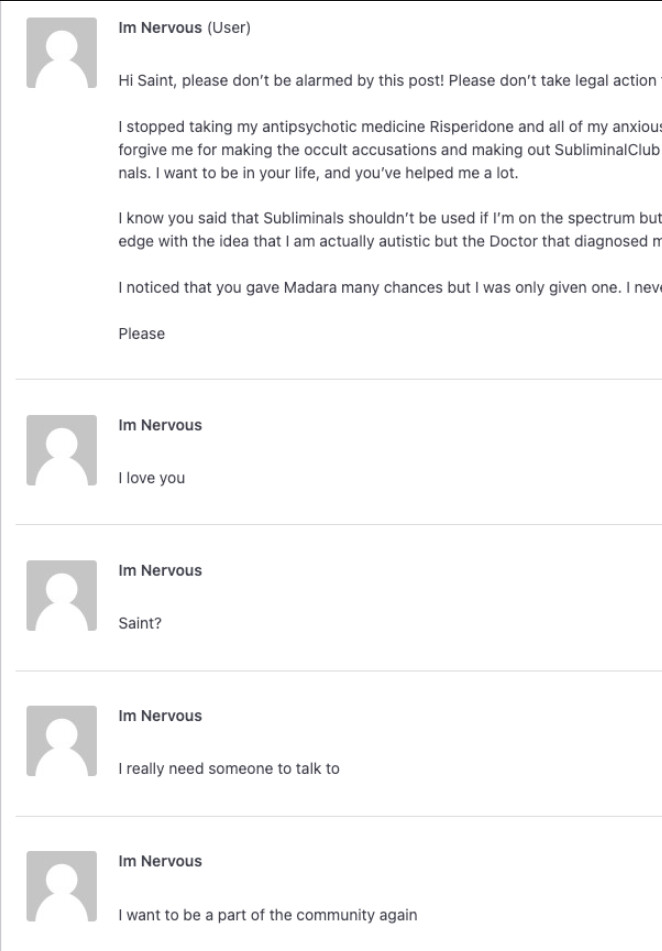
Task: Click avatar beside 'I love you' message
Action: (x=61, y=450)
